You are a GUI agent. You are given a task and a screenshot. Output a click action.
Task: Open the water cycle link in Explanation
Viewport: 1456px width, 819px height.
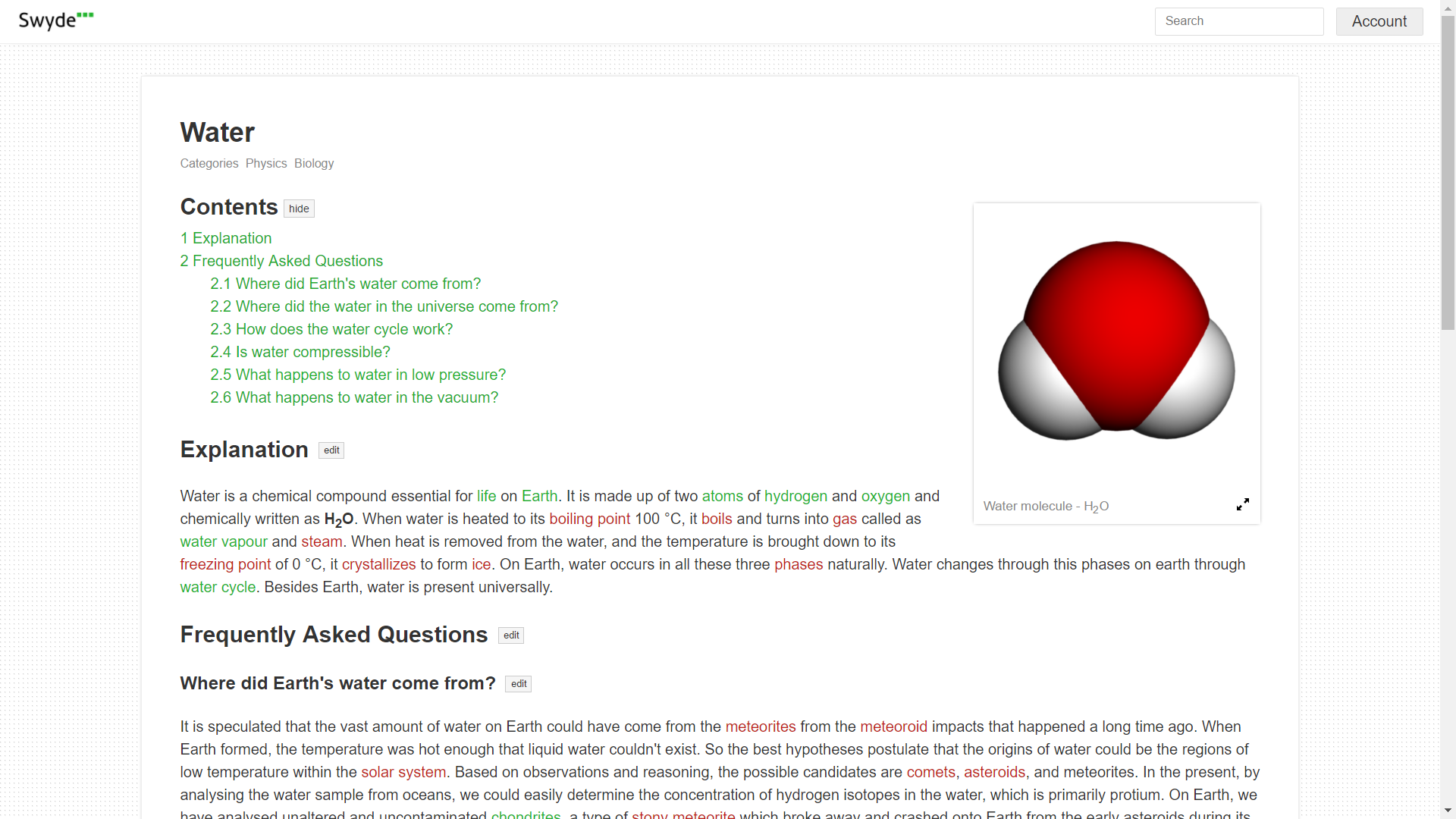[218, 587]
